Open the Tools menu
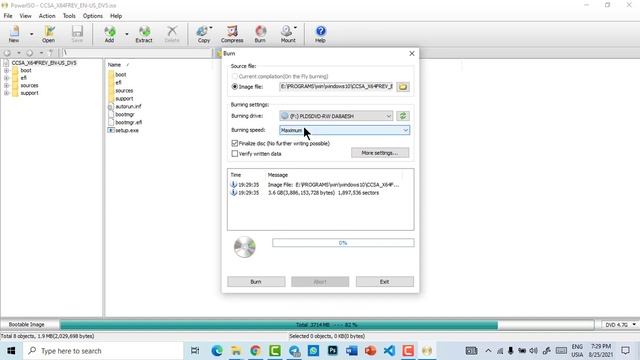This screenshot has width=640, height=360. click(x=69, y=16)
